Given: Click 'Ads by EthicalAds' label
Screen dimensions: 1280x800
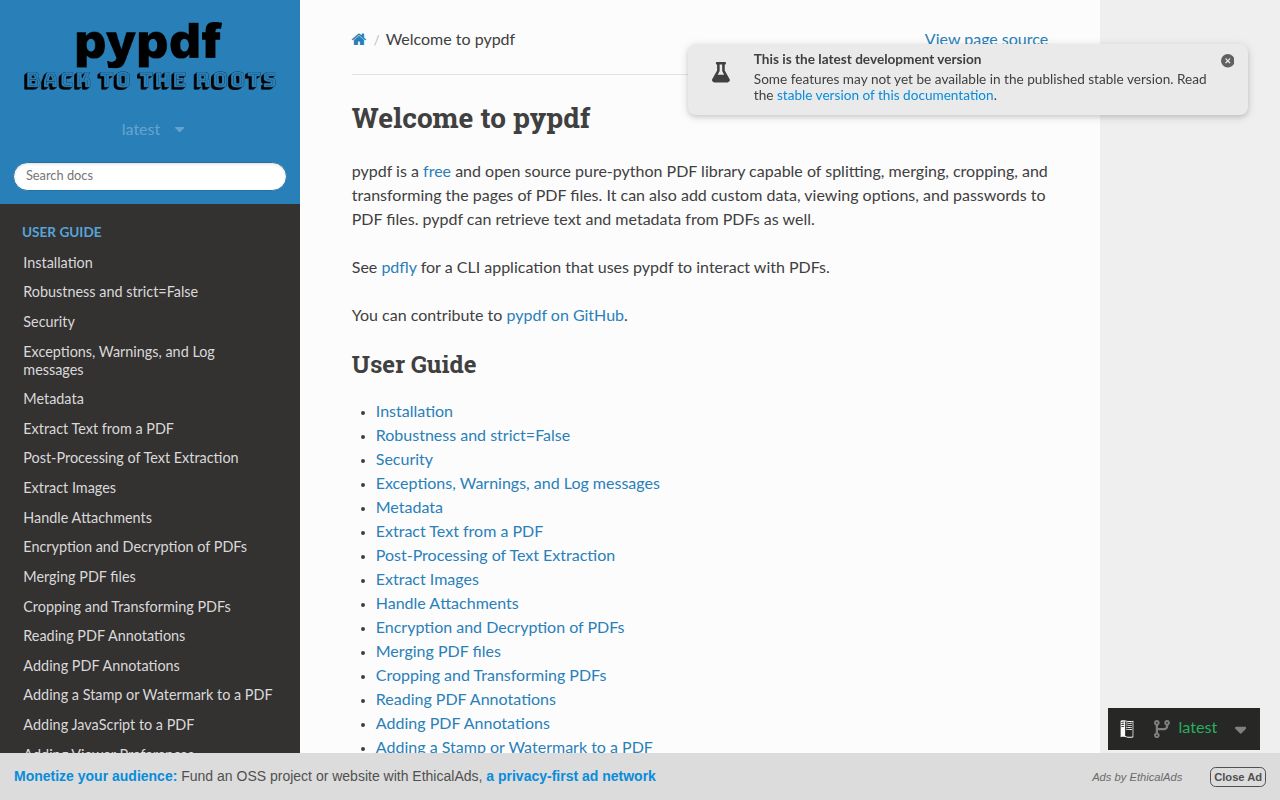Looking at the screenshot, I should pyautogui.click(x=1137, y=777).
